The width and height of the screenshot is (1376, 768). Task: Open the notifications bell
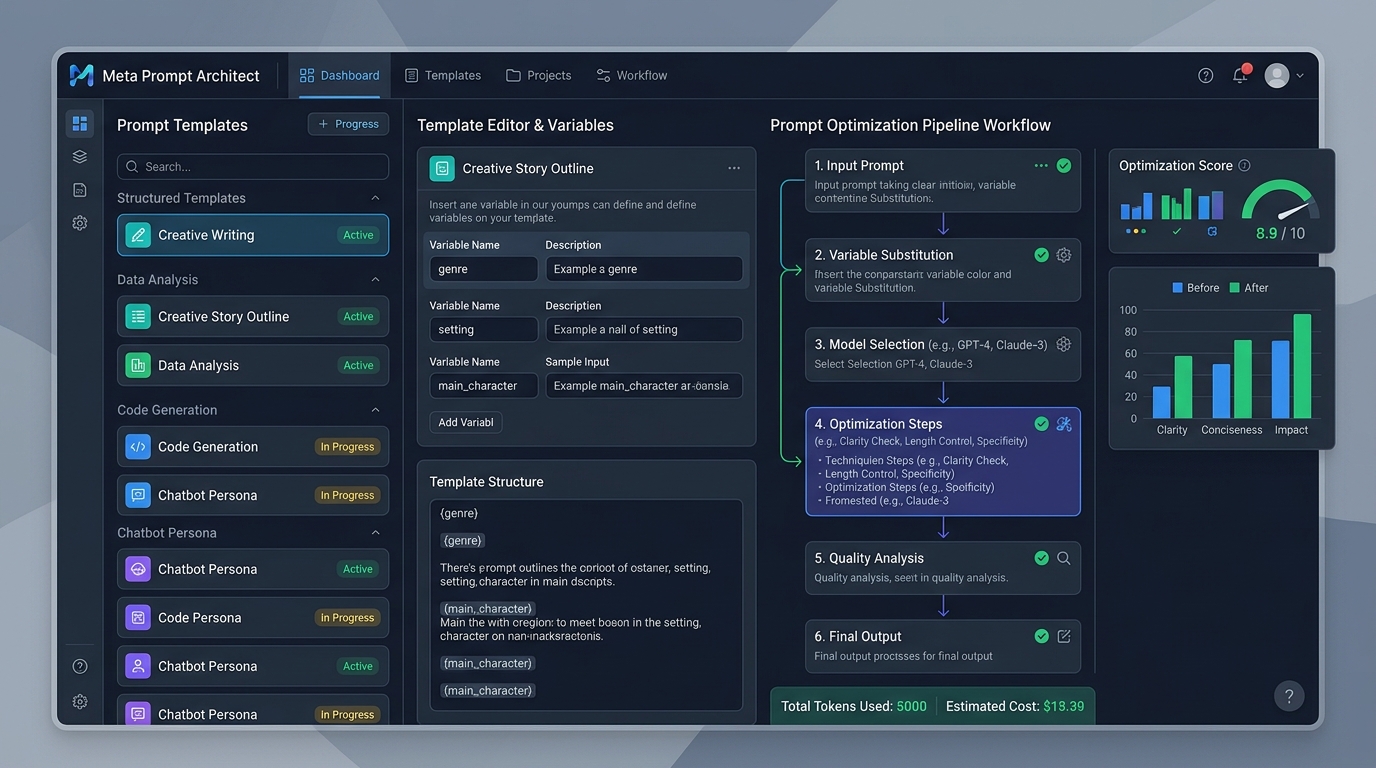(1240, 75)
